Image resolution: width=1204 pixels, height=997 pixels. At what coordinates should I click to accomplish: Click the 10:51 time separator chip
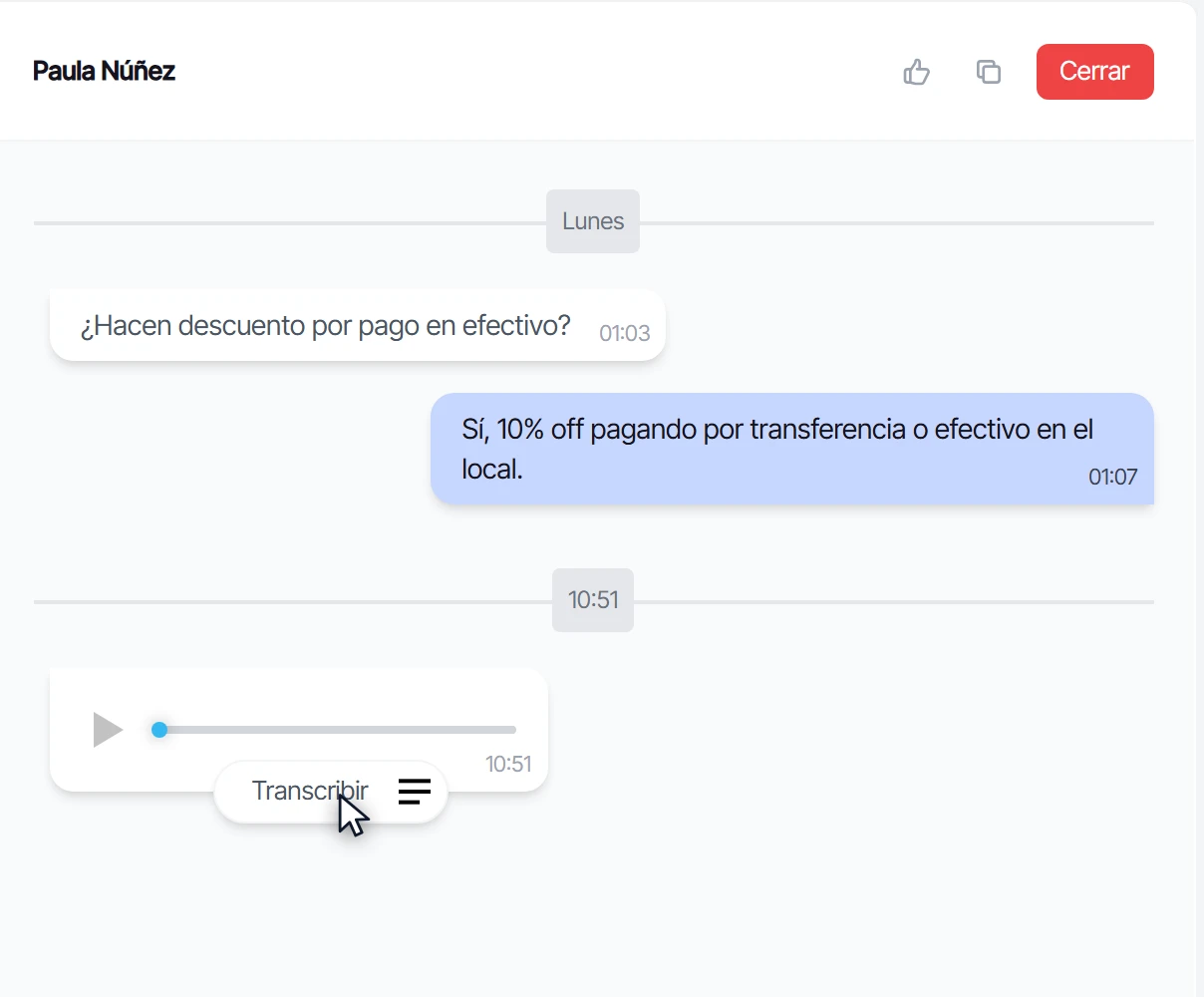pyautogui.click(x=593, y=600)
